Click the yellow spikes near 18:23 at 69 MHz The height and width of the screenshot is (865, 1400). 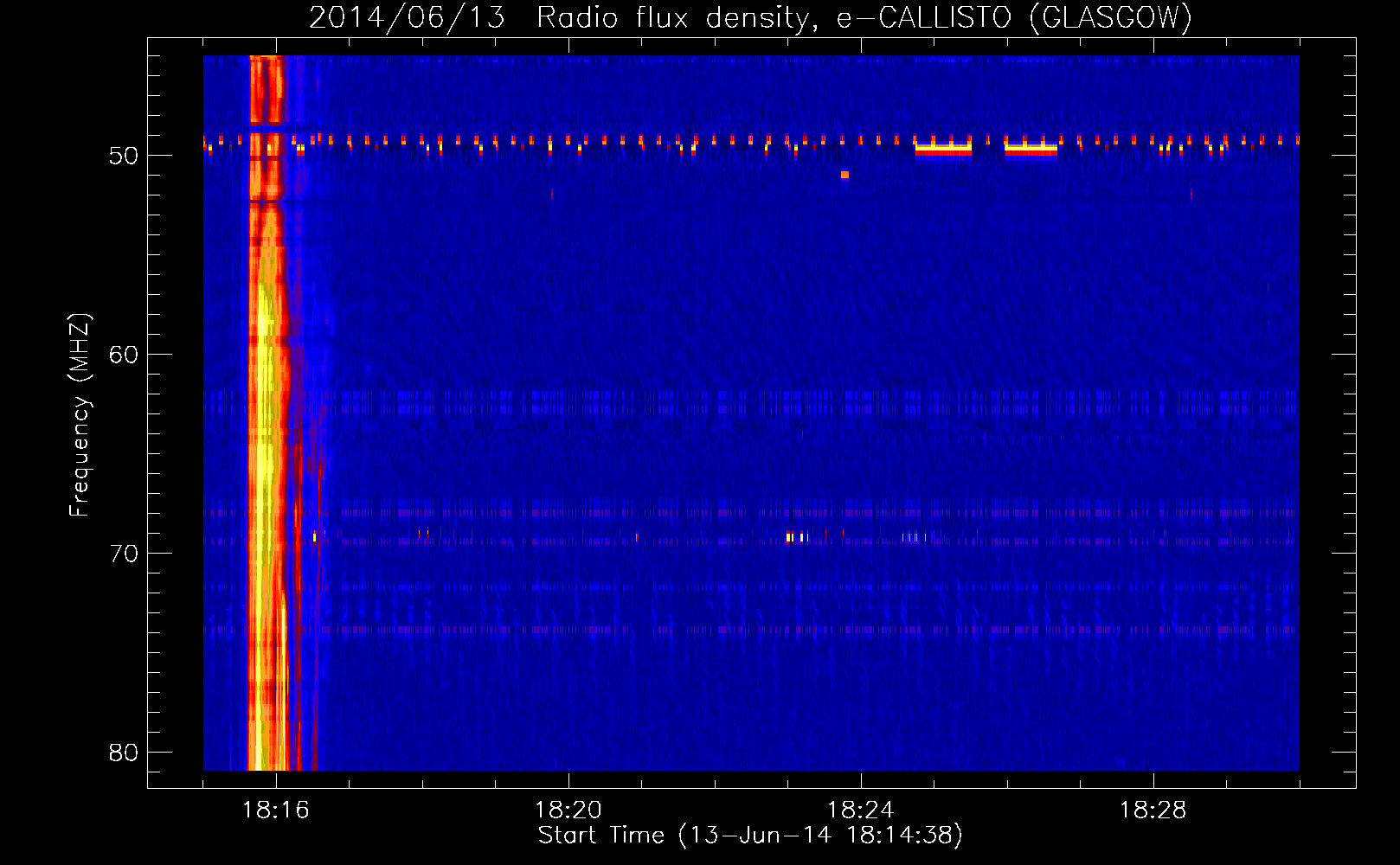pos(796,537)
